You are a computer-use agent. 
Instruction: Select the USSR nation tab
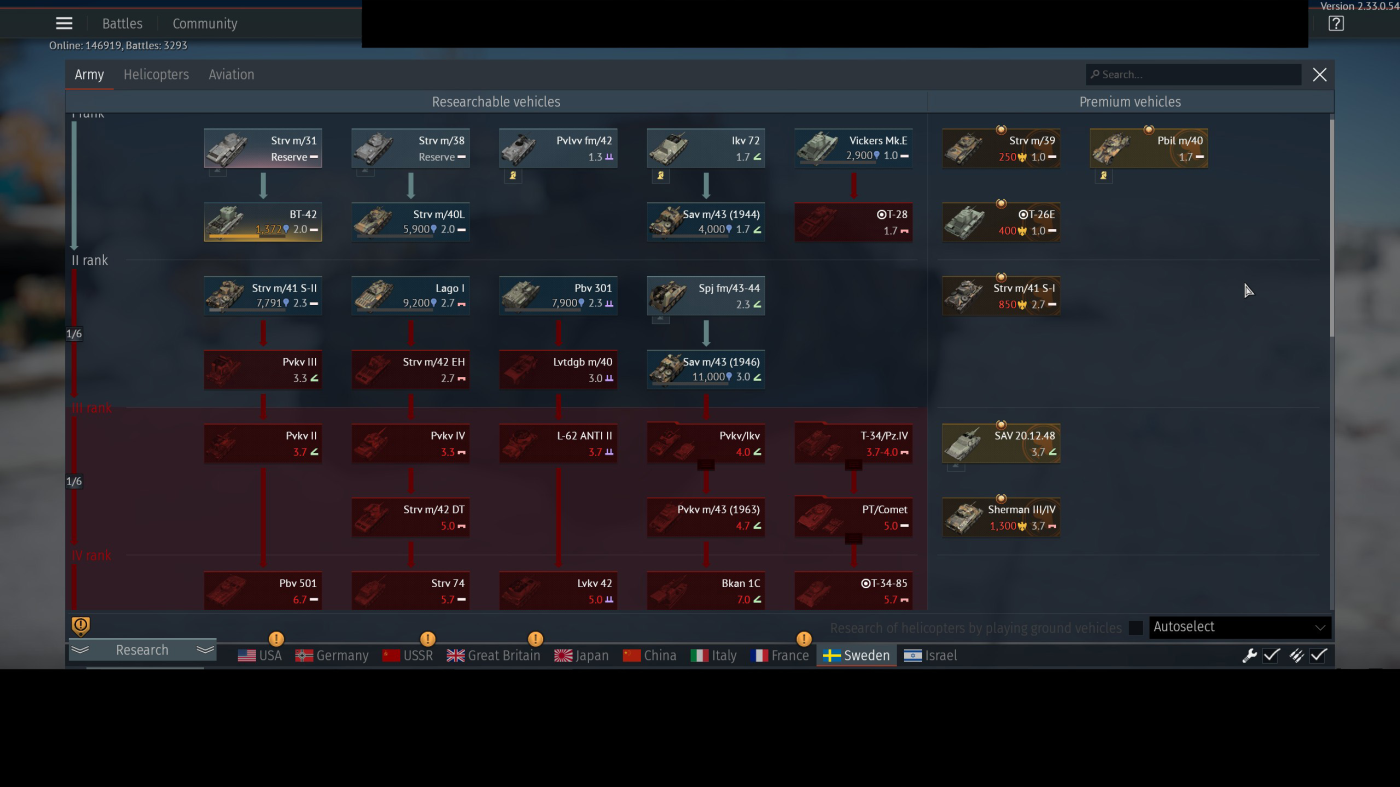tap(408, 656)
